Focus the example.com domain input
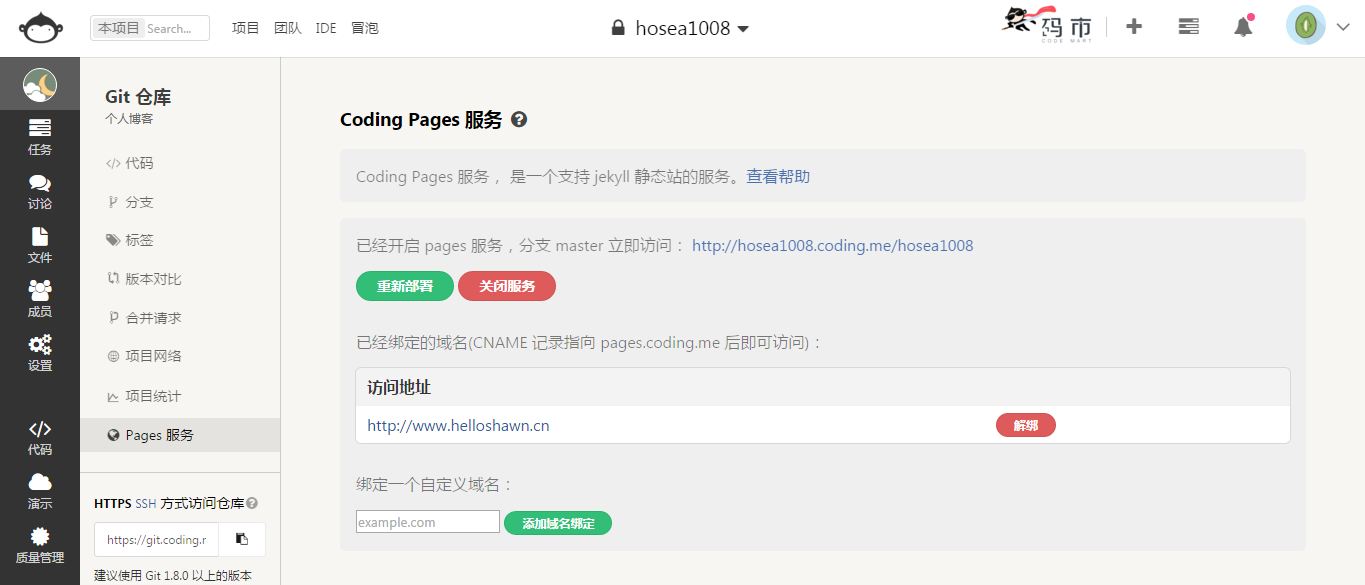This screenshot has height=585, width=1365. coord(428,522)
